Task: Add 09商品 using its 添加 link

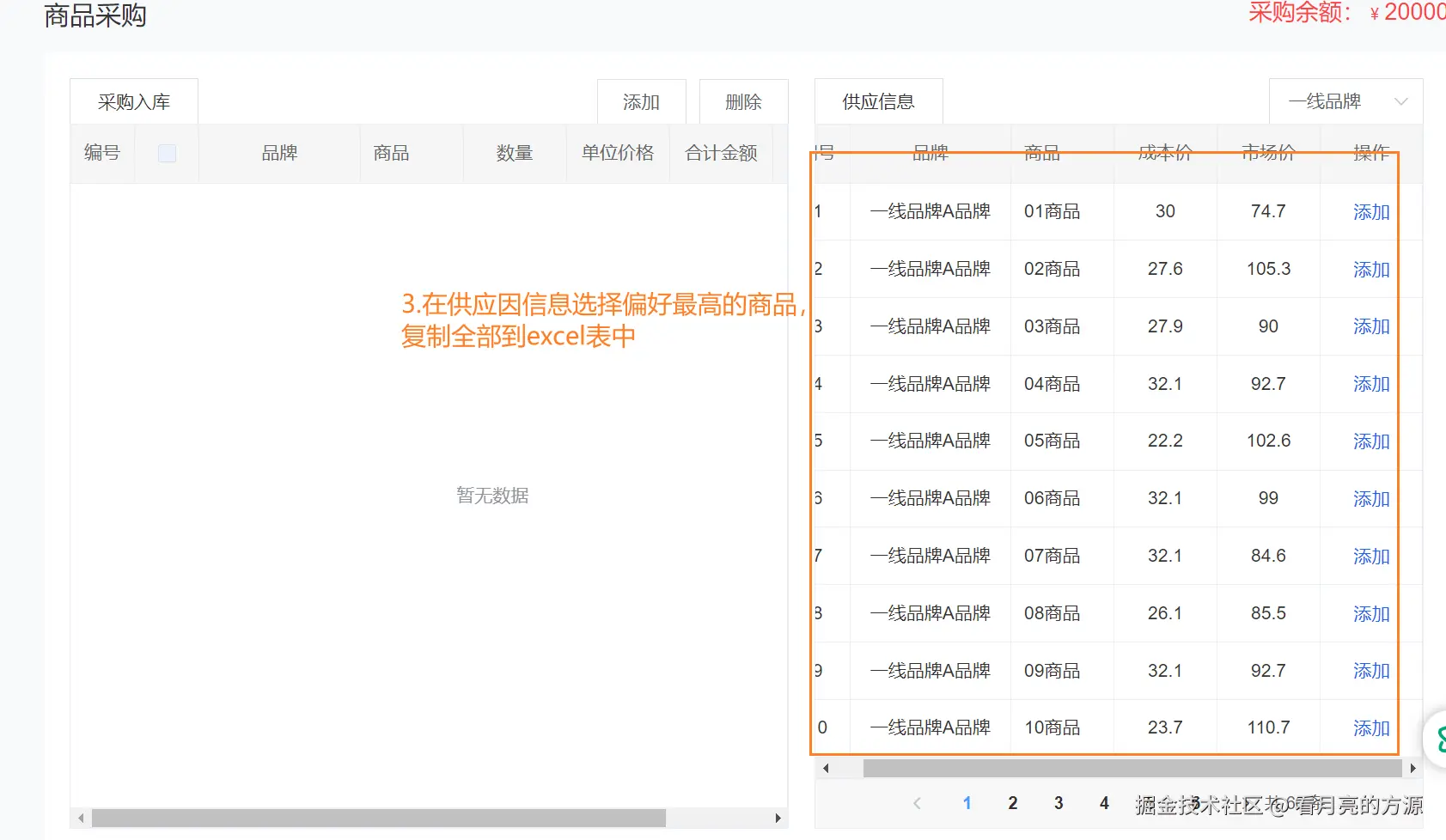Action: [x=1371, y=671]
